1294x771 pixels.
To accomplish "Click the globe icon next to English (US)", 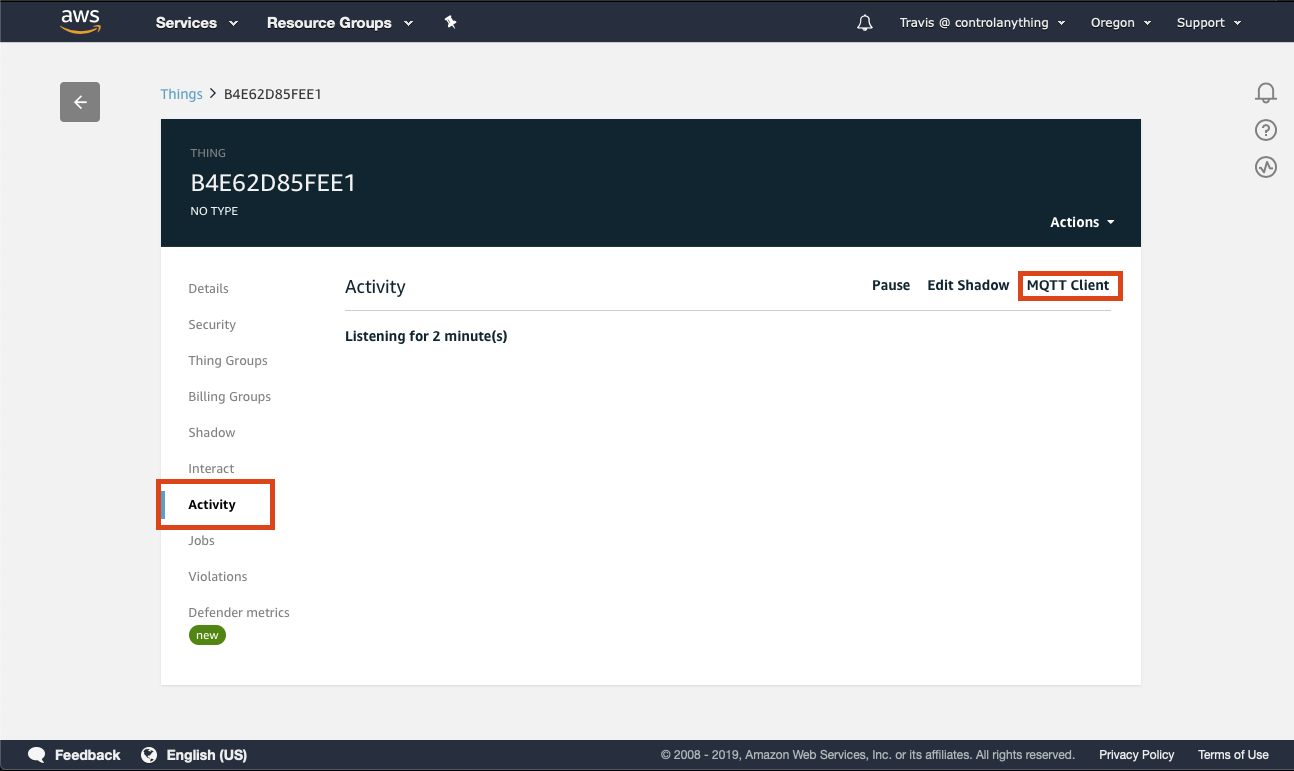I will 149,754.
